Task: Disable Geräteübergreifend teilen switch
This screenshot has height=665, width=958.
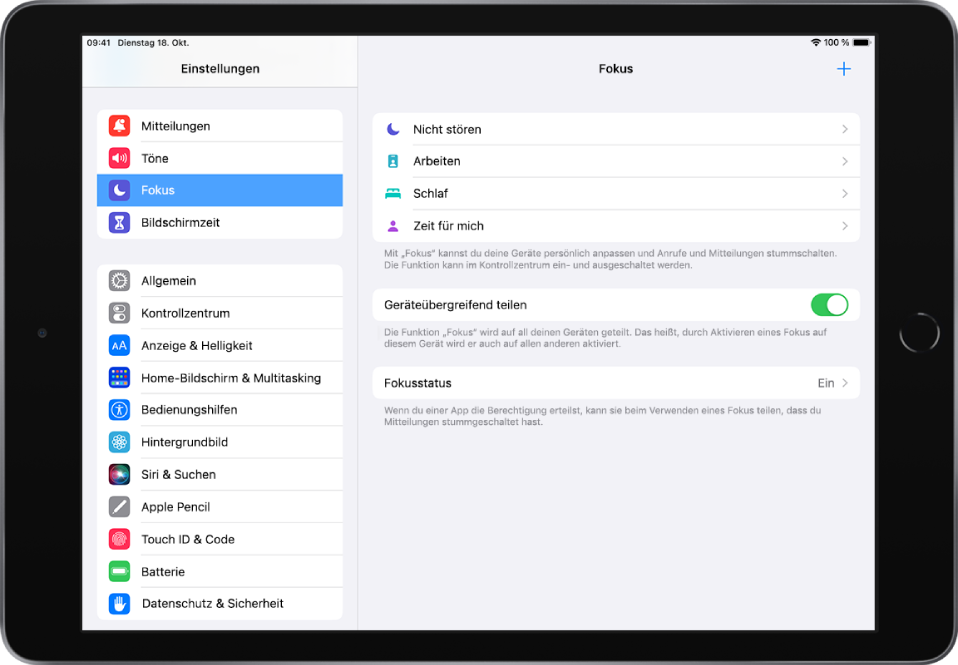Action: pyautogui.click(x=829, y=305)
